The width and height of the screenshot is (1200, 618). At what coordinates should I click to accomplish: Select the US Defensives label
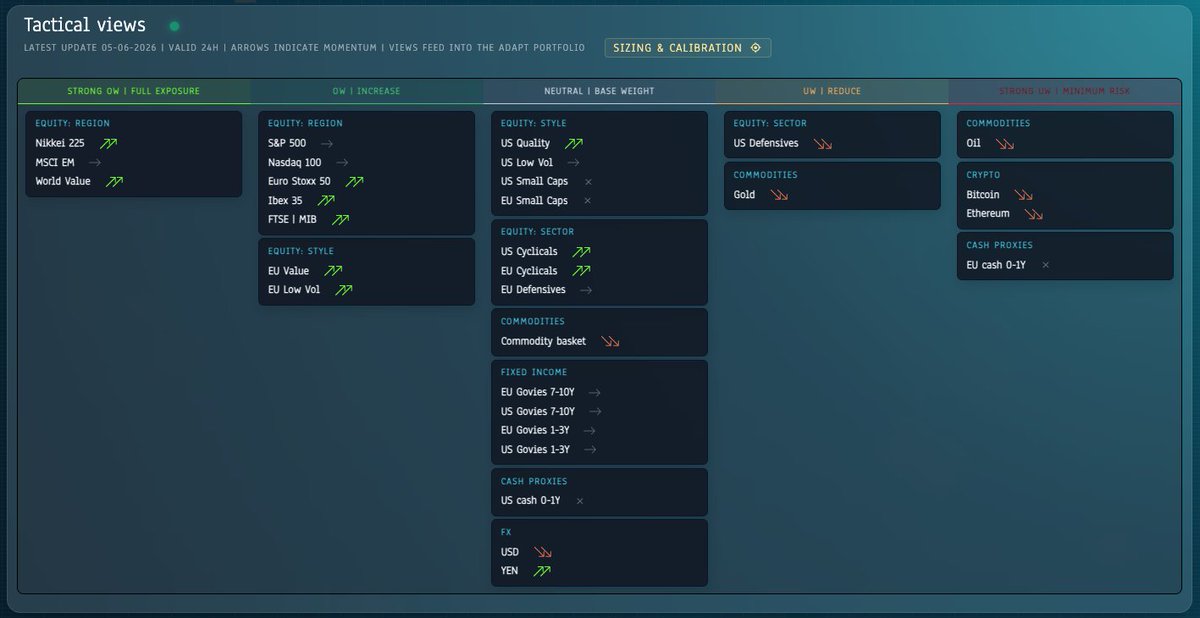click(766, 143)
